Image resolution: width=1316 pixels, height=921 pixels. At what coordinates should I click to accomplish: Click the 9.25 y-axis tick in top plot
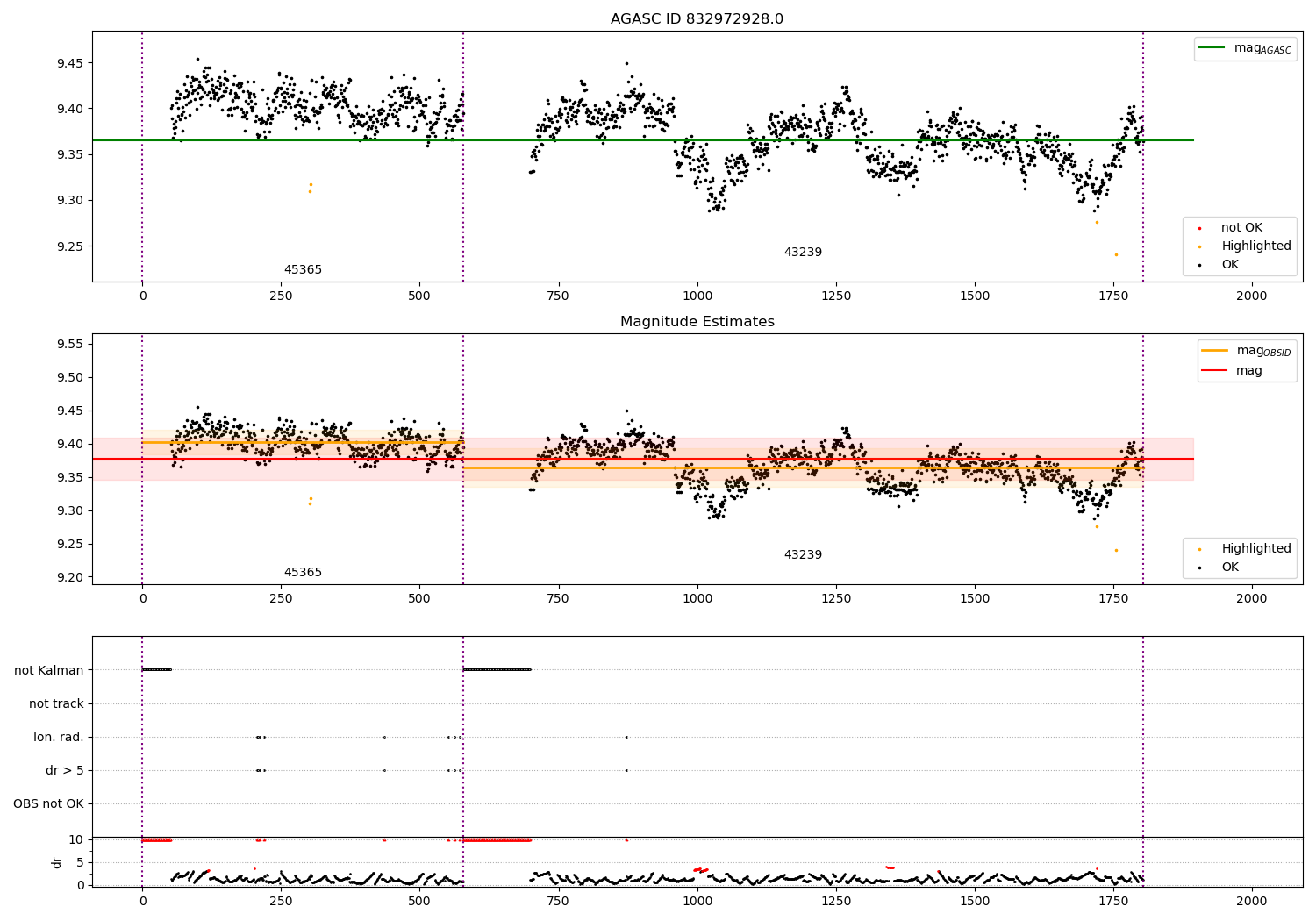click(x=70, y=246)
